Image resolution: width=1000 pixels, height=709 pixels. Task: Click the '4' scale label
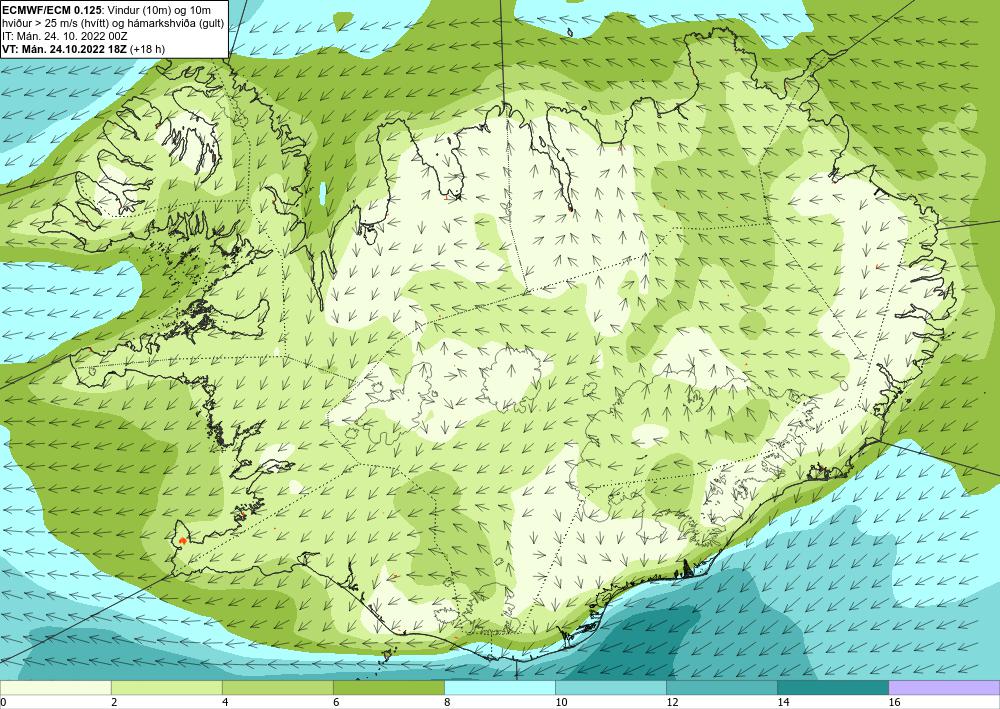(224, 702)
